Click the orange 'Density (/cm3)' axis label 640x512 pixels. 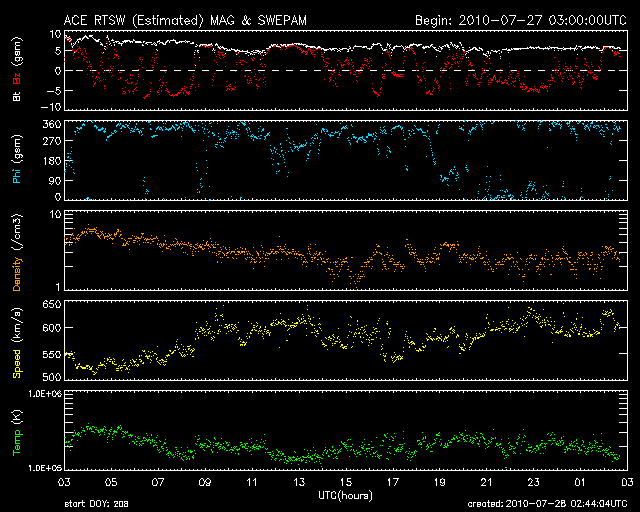click(17, 252)
